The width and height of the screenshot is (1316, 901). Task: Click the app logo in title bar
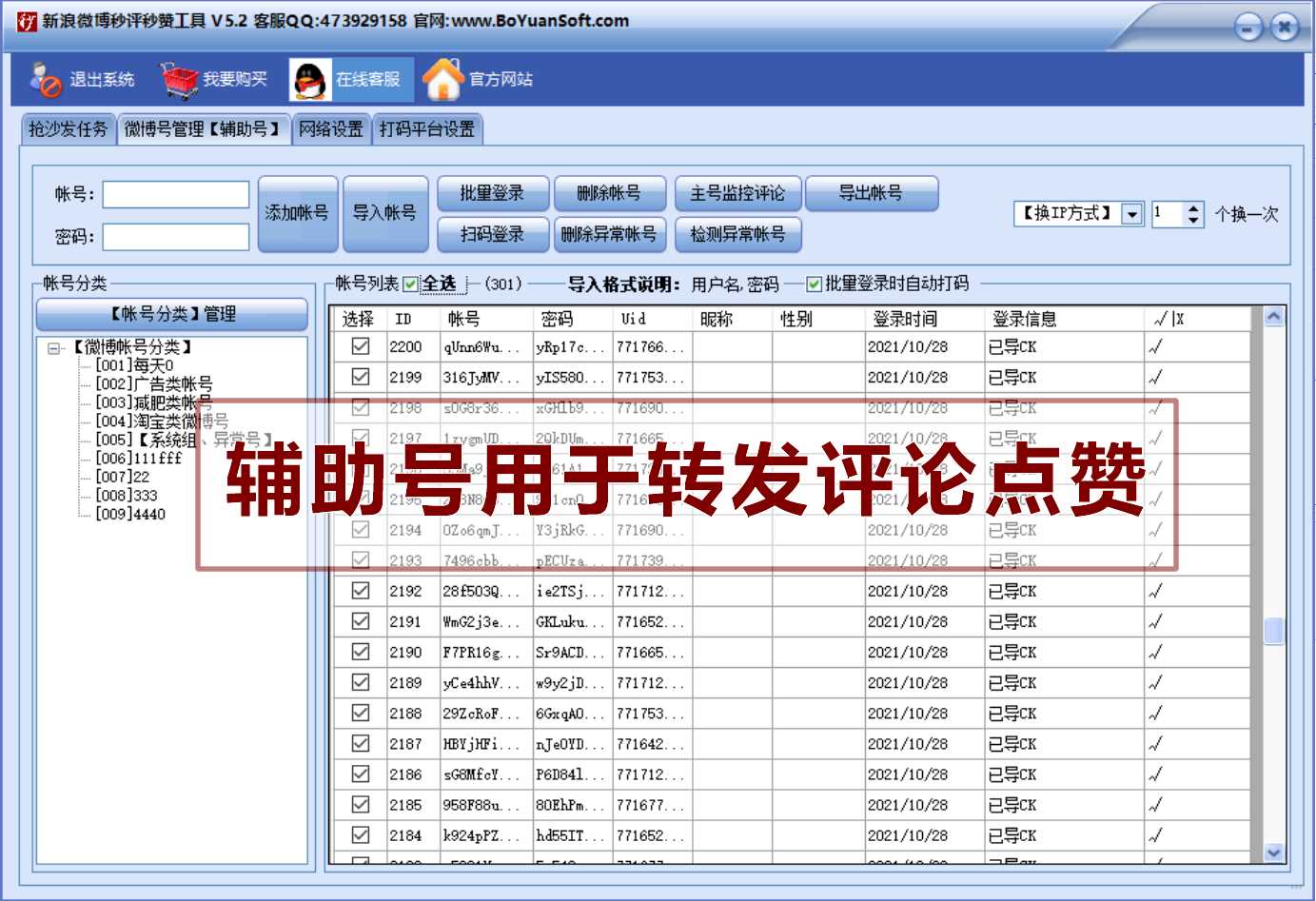point(27,21)
